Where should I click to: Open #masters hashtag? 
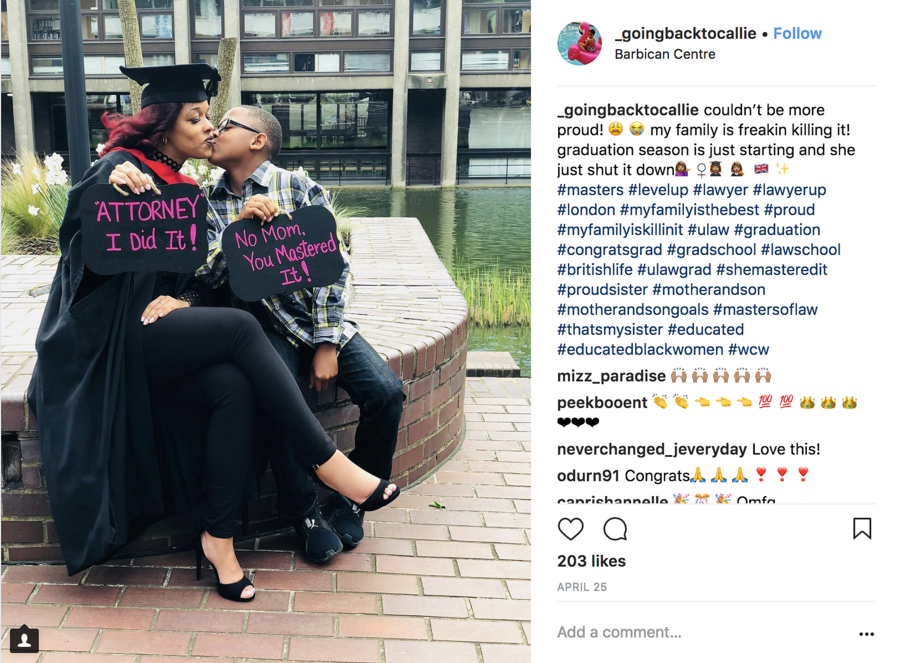click(590, 189)
